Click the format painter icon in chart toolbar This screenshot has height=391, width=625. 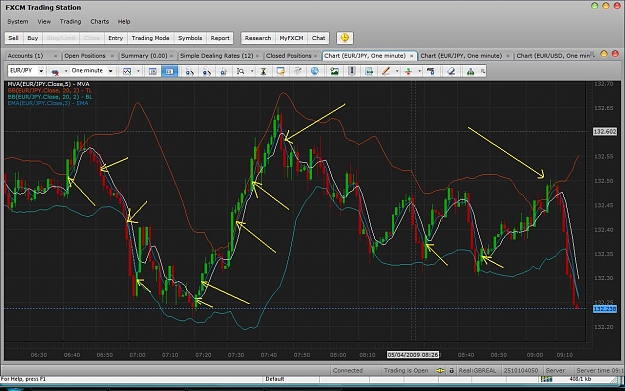pyautogui.click(x=430, y=71)
